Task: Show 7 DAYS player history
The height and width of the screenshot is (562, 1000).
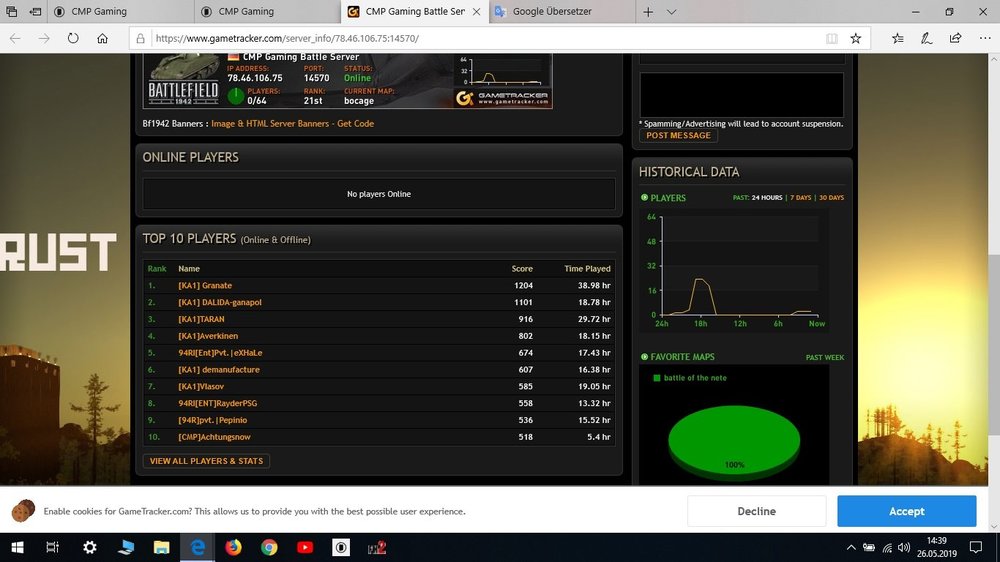Action: [x=799, y=198]
